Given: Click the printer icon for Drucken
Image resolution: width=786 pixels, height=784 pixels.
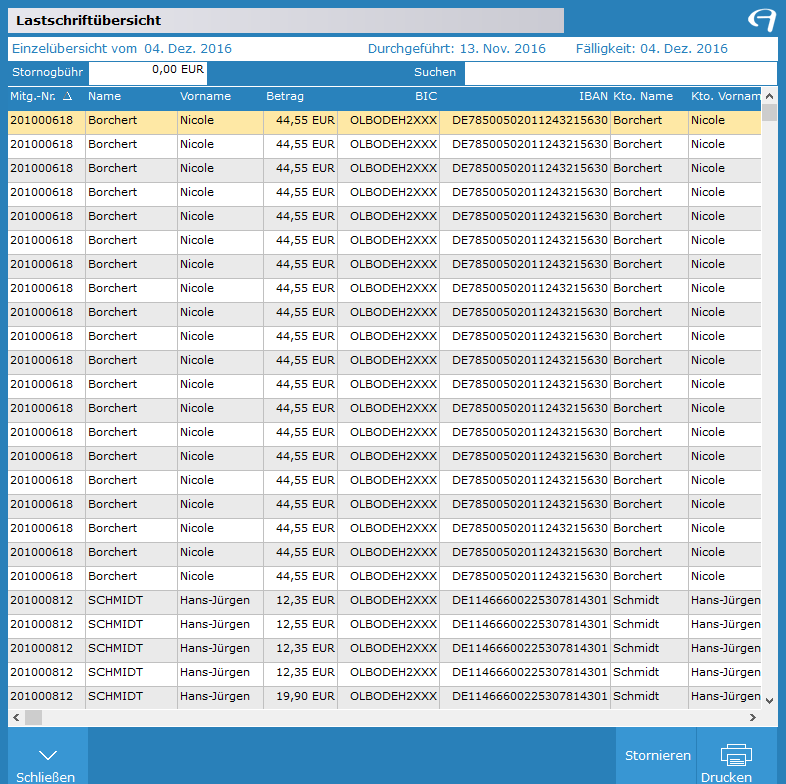Looking at the screenshot, I should [x=736, y=755].
